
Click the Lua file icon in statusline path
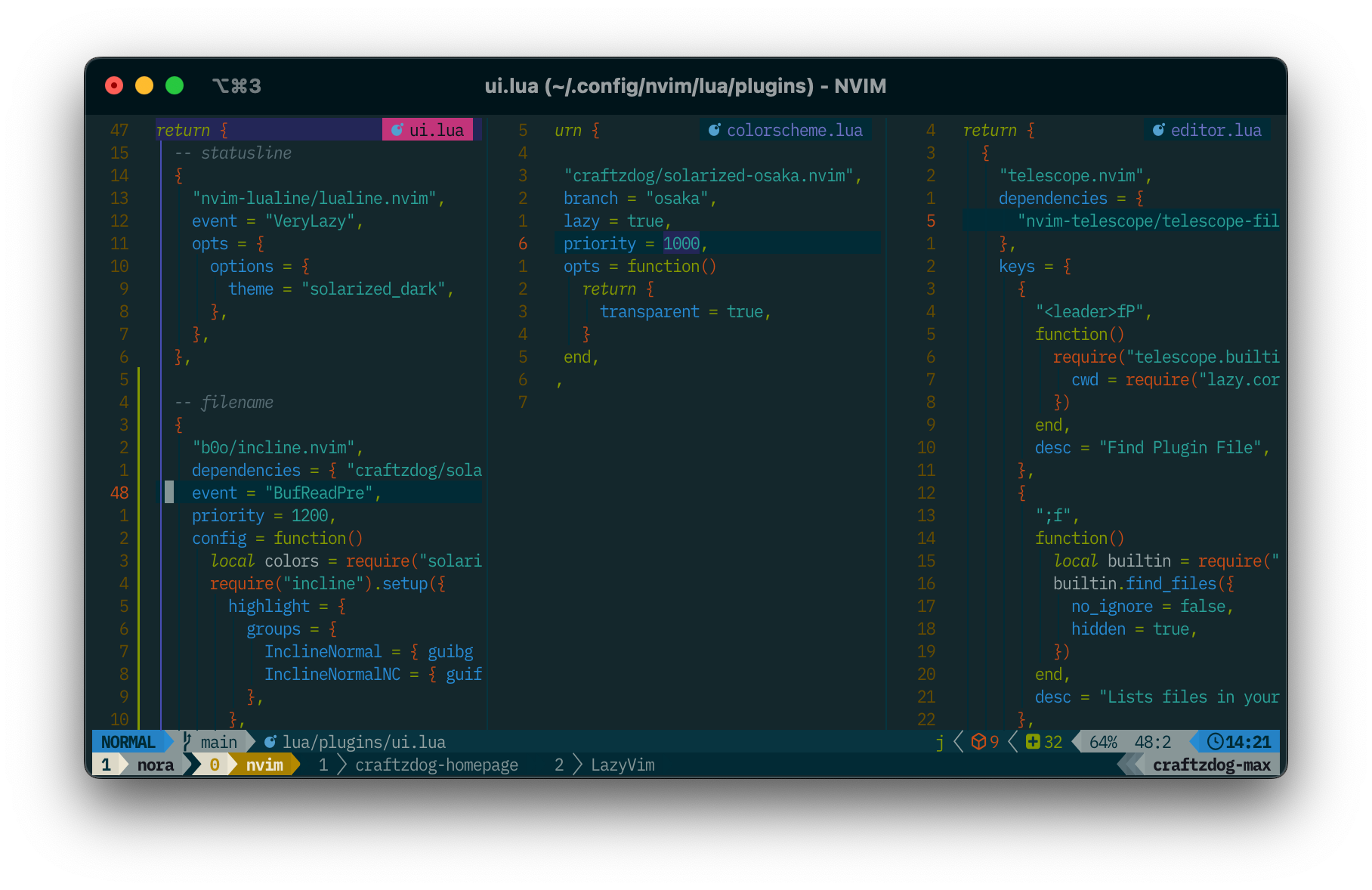270,742
